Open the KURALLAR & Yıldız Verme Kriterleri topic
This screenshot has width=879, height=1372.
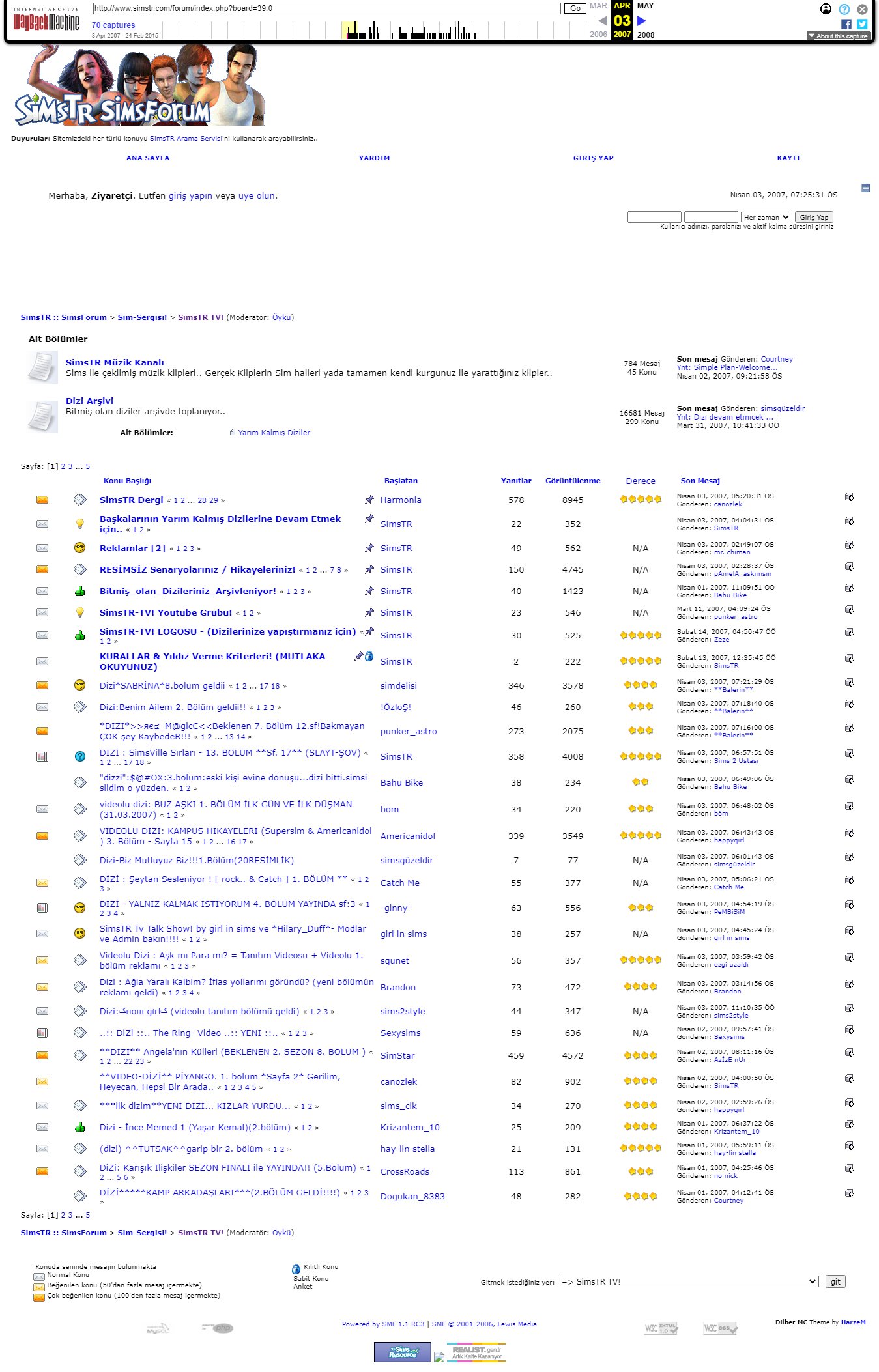coord(212,661)
